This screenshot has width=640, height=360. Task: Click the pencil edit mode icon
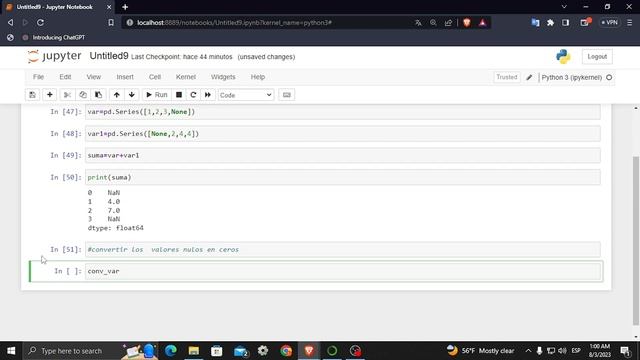point(529,77)
